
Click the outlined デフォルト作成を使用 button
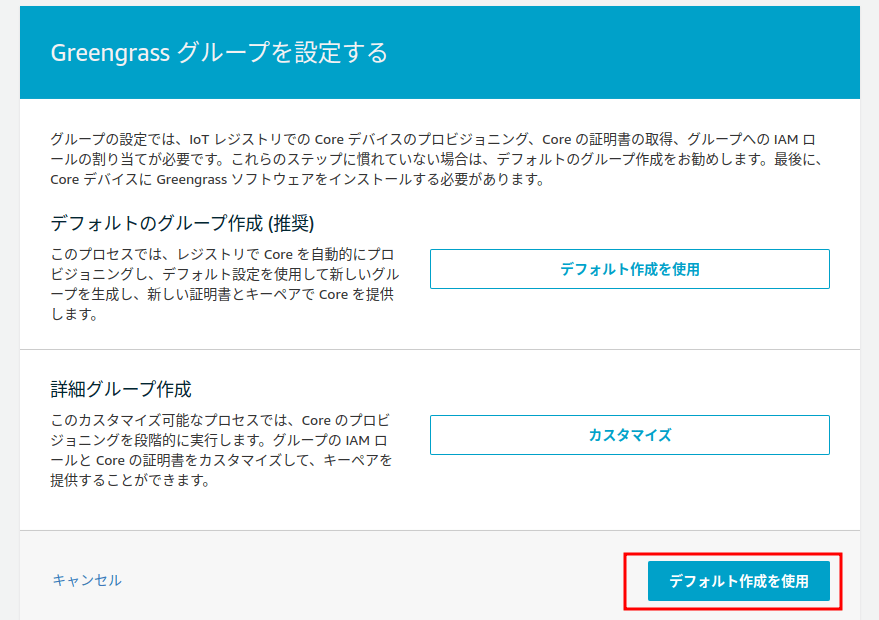click(630, 269)
